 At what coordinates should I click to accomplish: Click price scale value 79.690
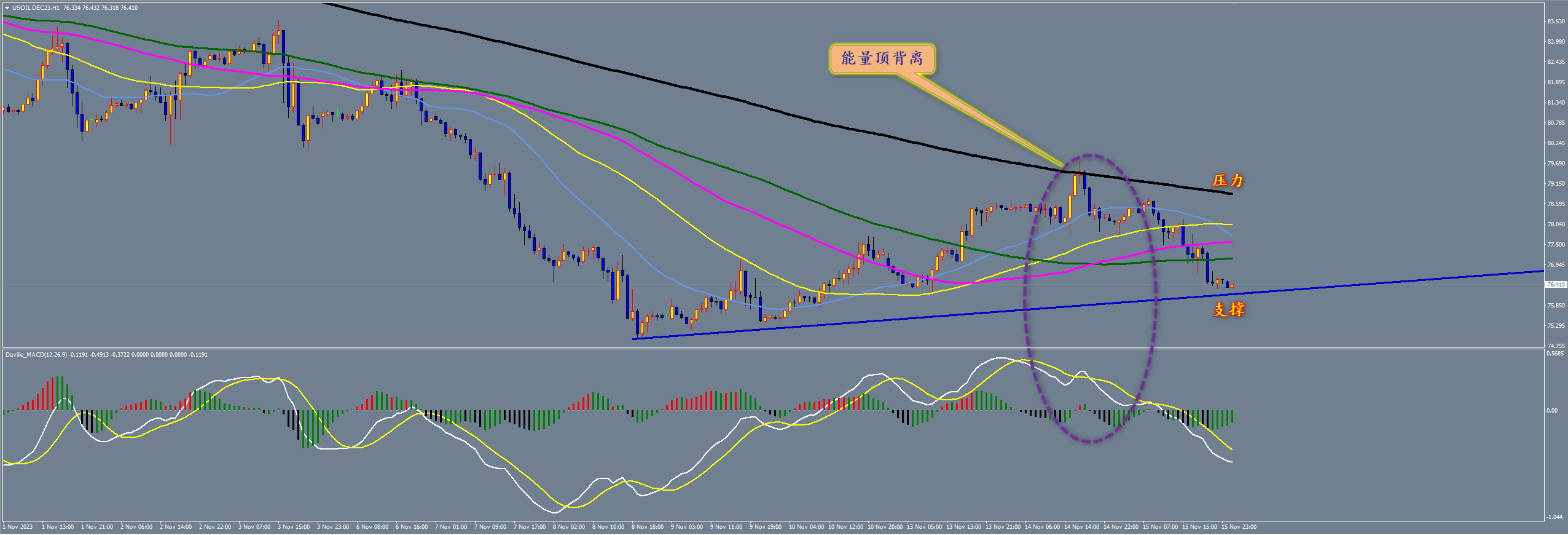(1556, 164)
